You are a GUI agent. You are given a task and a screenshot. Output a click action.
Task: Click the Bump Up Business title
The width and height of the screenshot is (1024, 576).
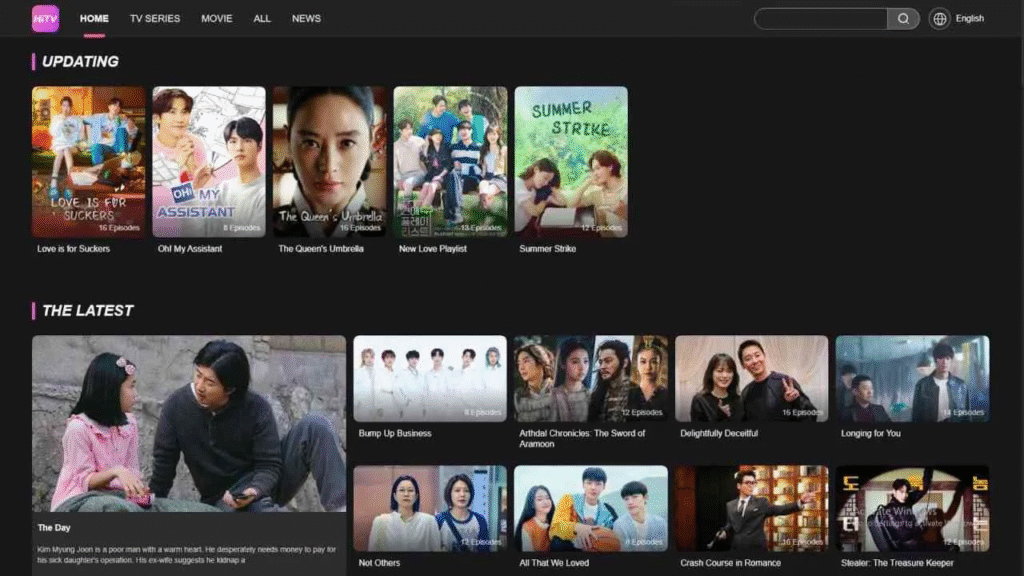(395, 433)
